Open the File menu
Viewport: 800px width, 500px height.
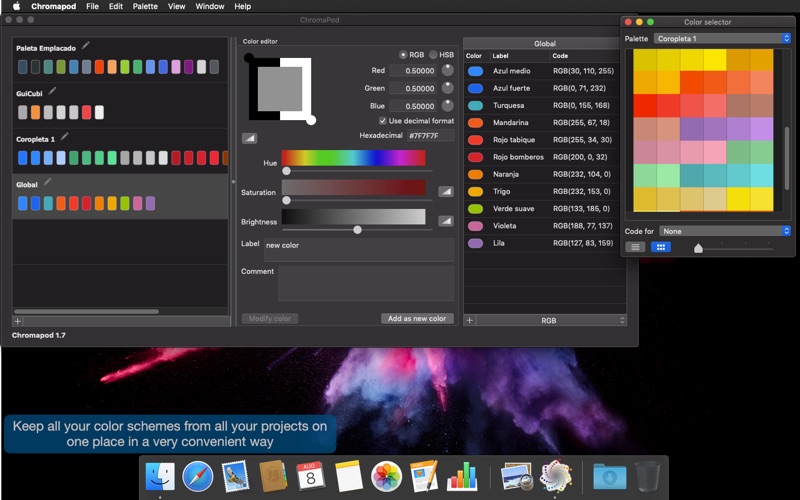(x=92, y=6)
